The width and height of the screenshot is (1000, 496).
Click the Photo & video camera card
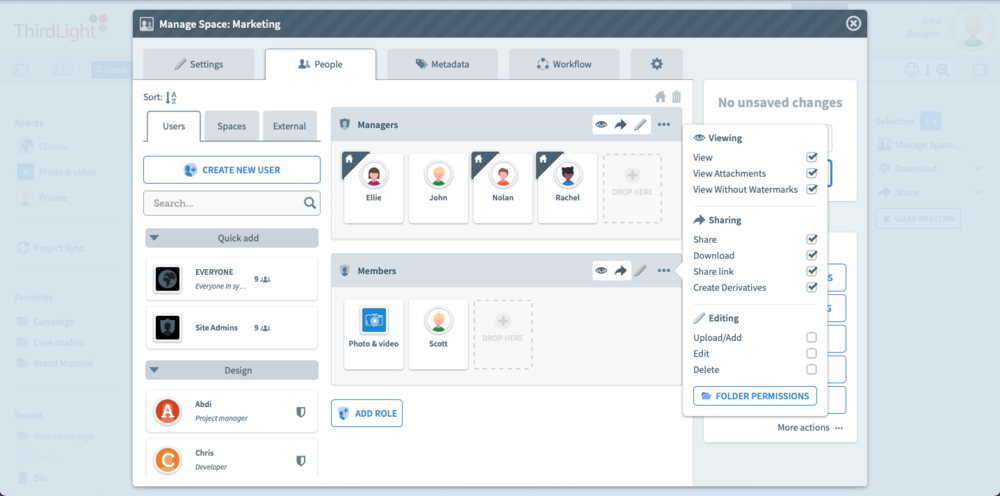tap(374, 334)
